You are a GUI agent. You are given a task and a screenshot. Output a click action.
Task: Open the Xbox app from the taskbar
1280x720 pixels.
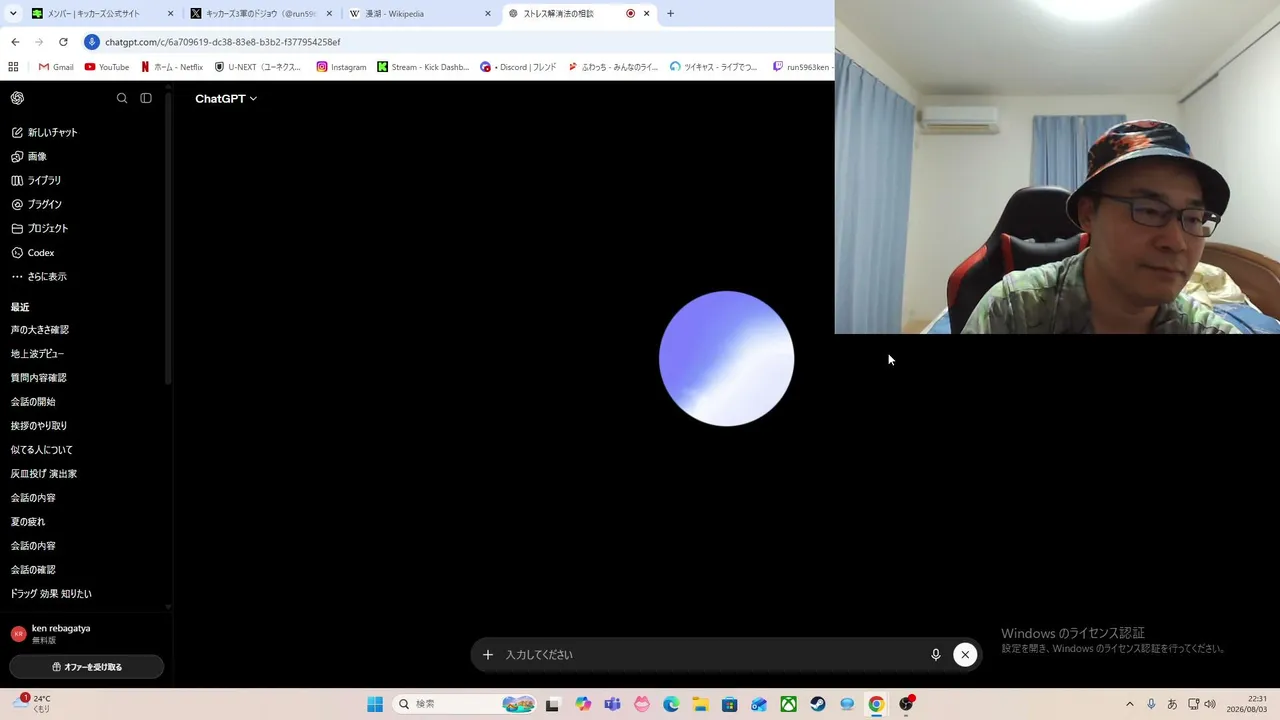(x=789, y=704)
